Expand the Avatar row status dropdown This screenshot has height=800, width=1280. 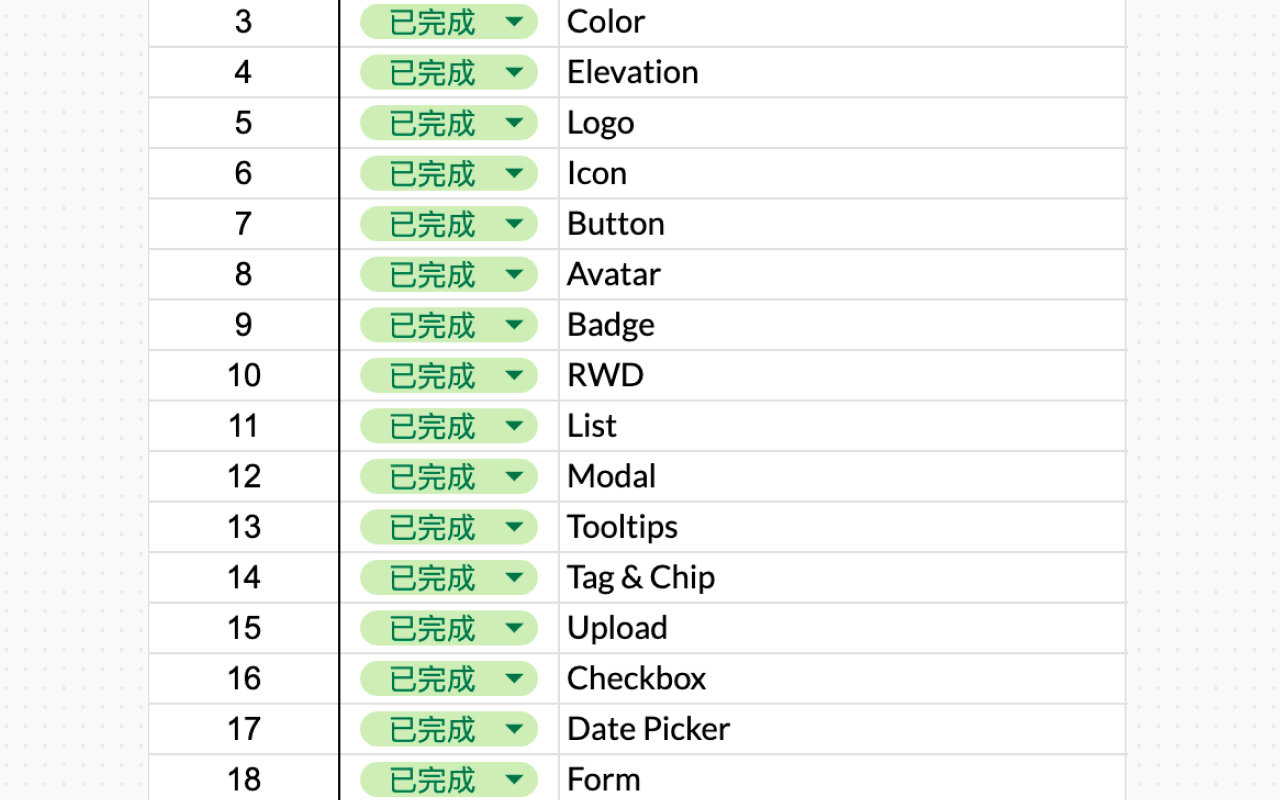(514, 274)
